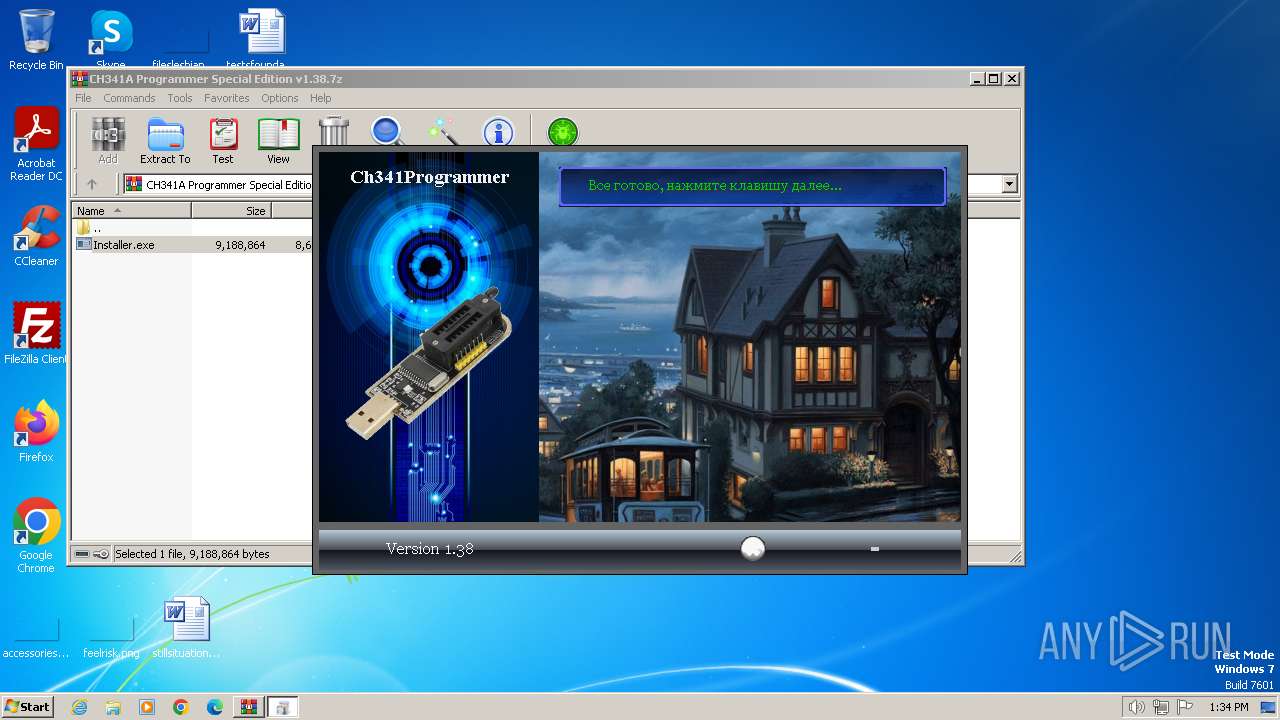The image size is (1280, 720).
Task: Switch to installer taskbar button
Action: 283,707
